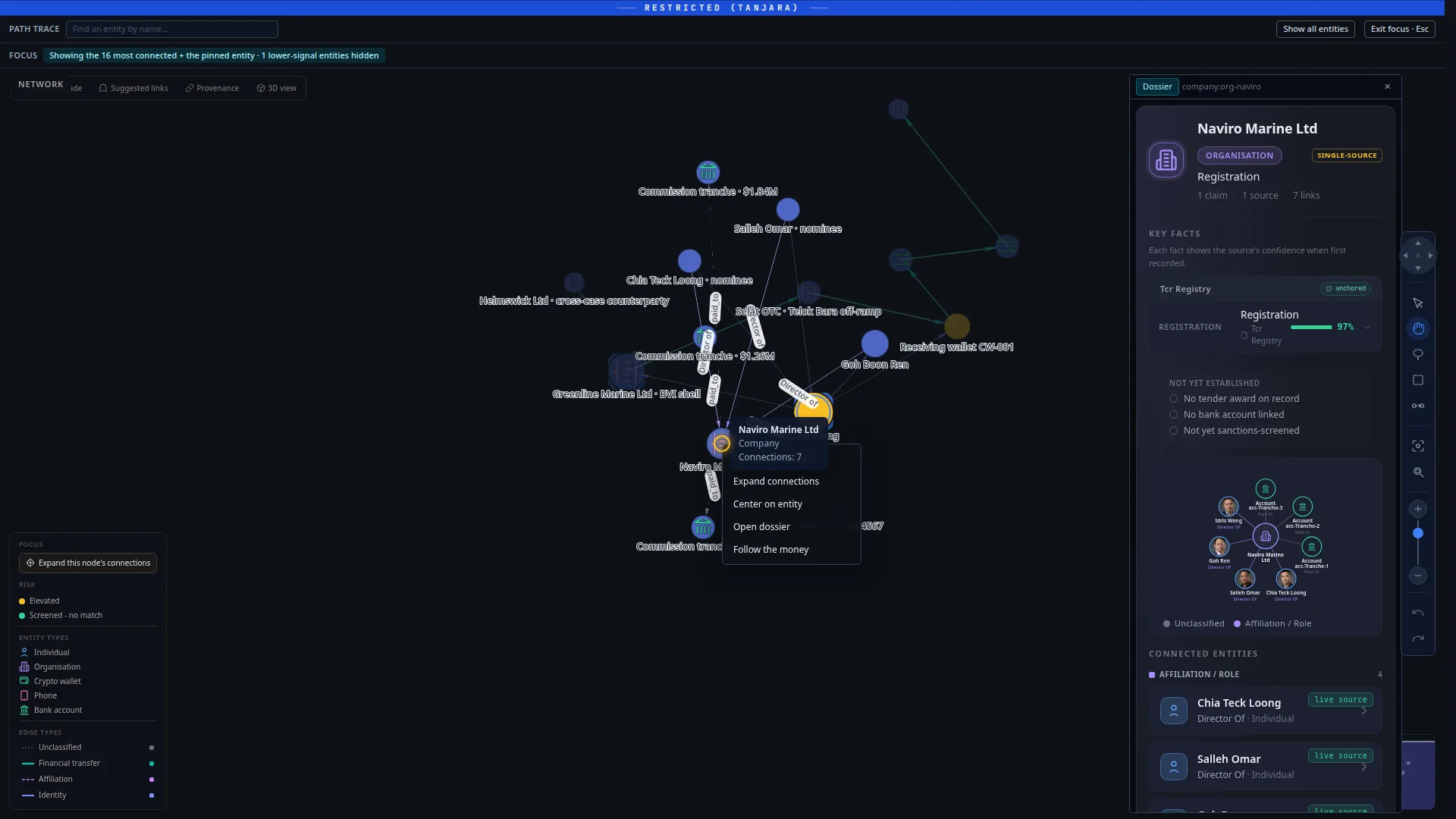The image size is (1456, 819).
Task: Choose Follow the money from context menu
Action: tap(791, 550)
